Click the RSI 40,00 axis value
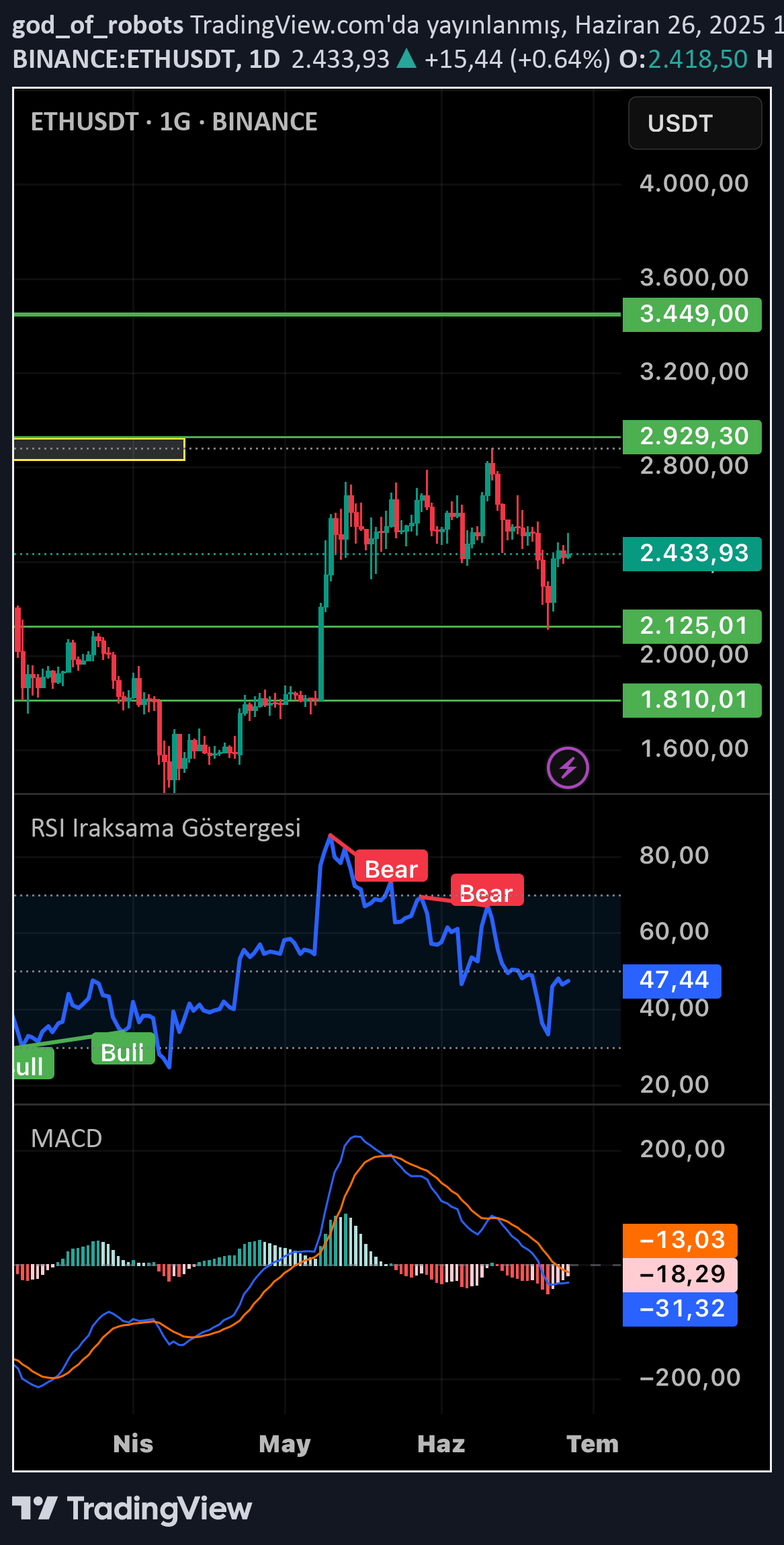784x1545 pixels. pos(674,1008)
